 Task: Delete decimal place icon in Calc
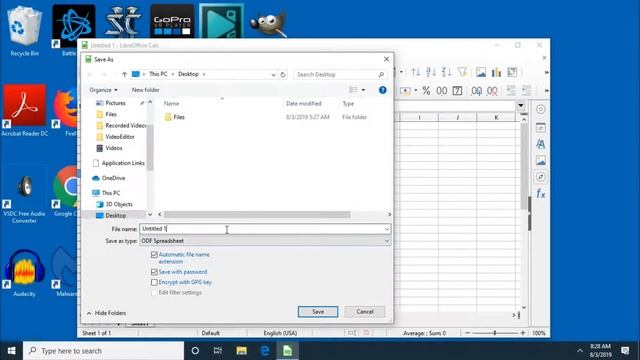492,91
